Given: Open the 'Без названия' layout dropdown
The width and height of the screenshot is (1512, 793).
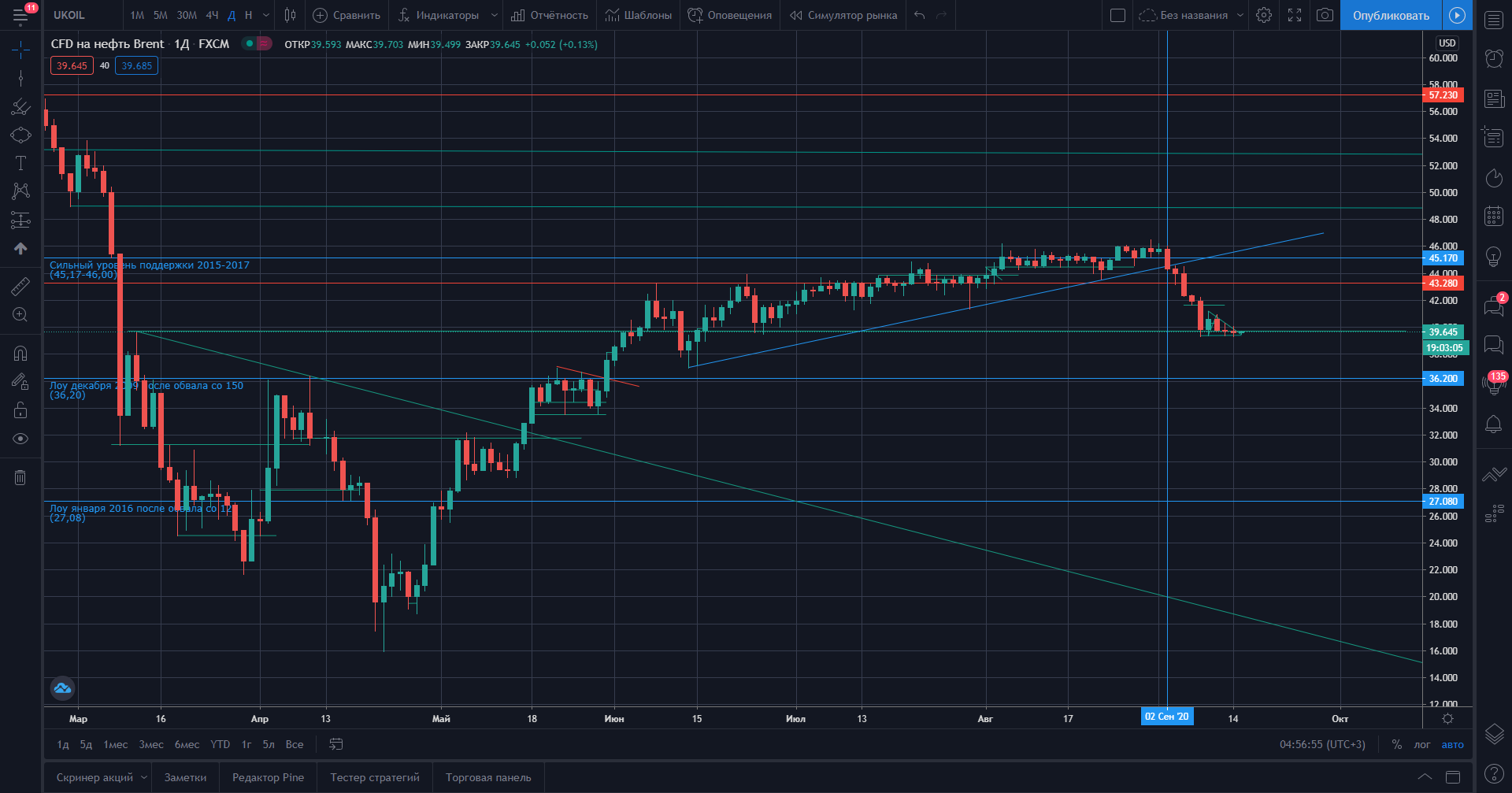Looking at the screenshot, I should [1240, 15].
